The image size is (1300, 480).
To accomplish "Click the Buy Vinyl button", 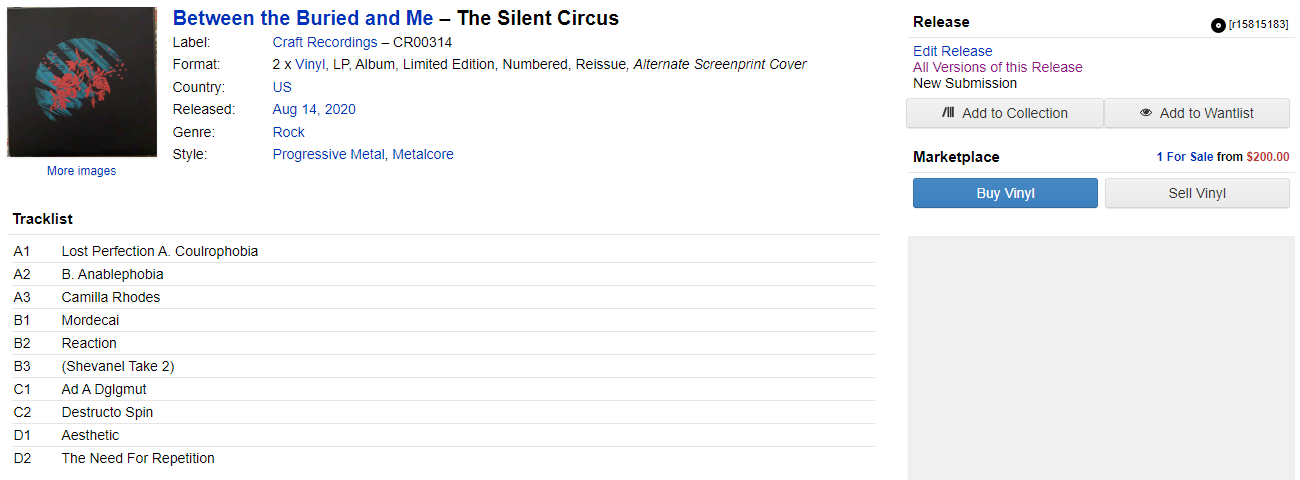I will (x=1005, y=193).
